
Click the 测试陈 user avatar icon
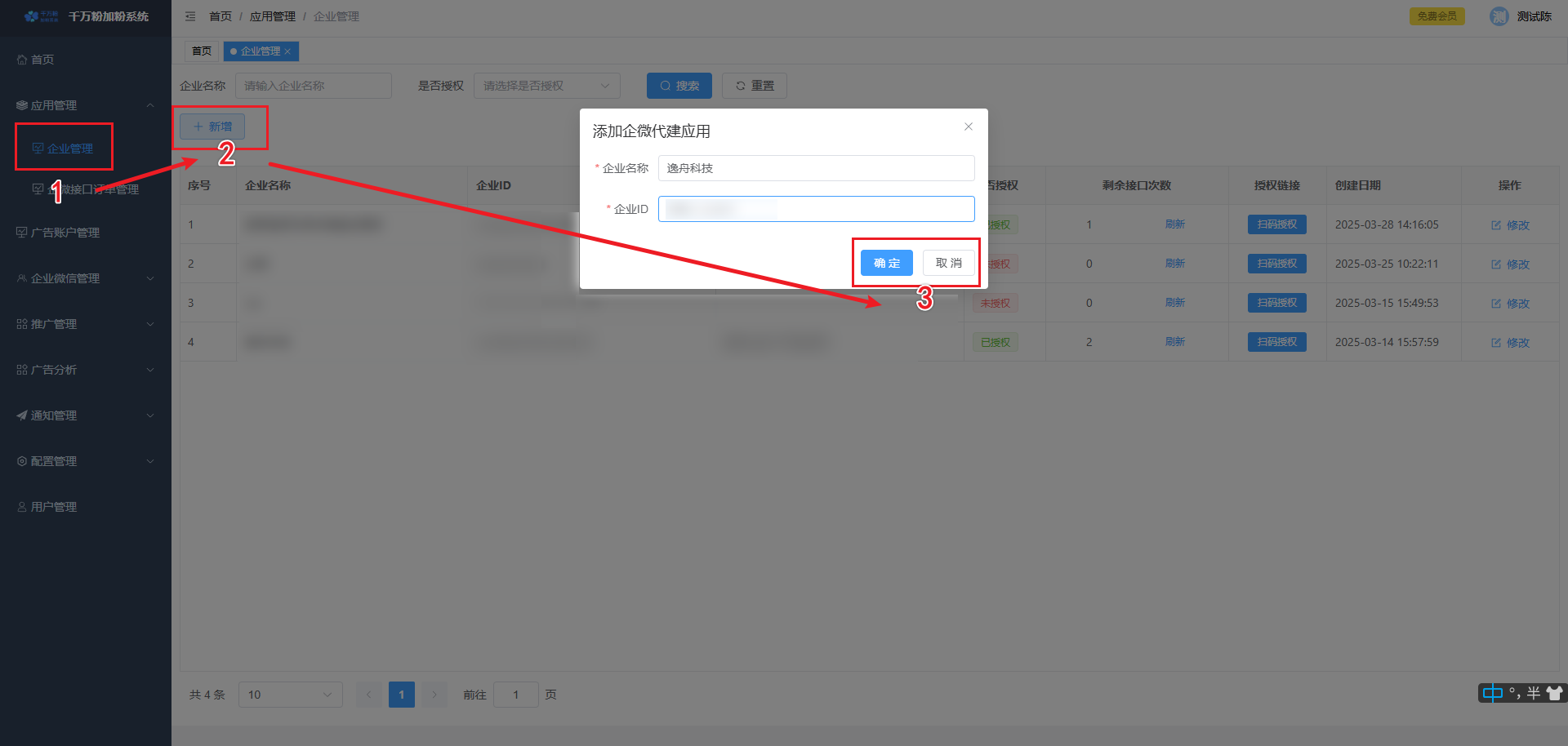click(x=1499, y=16)
